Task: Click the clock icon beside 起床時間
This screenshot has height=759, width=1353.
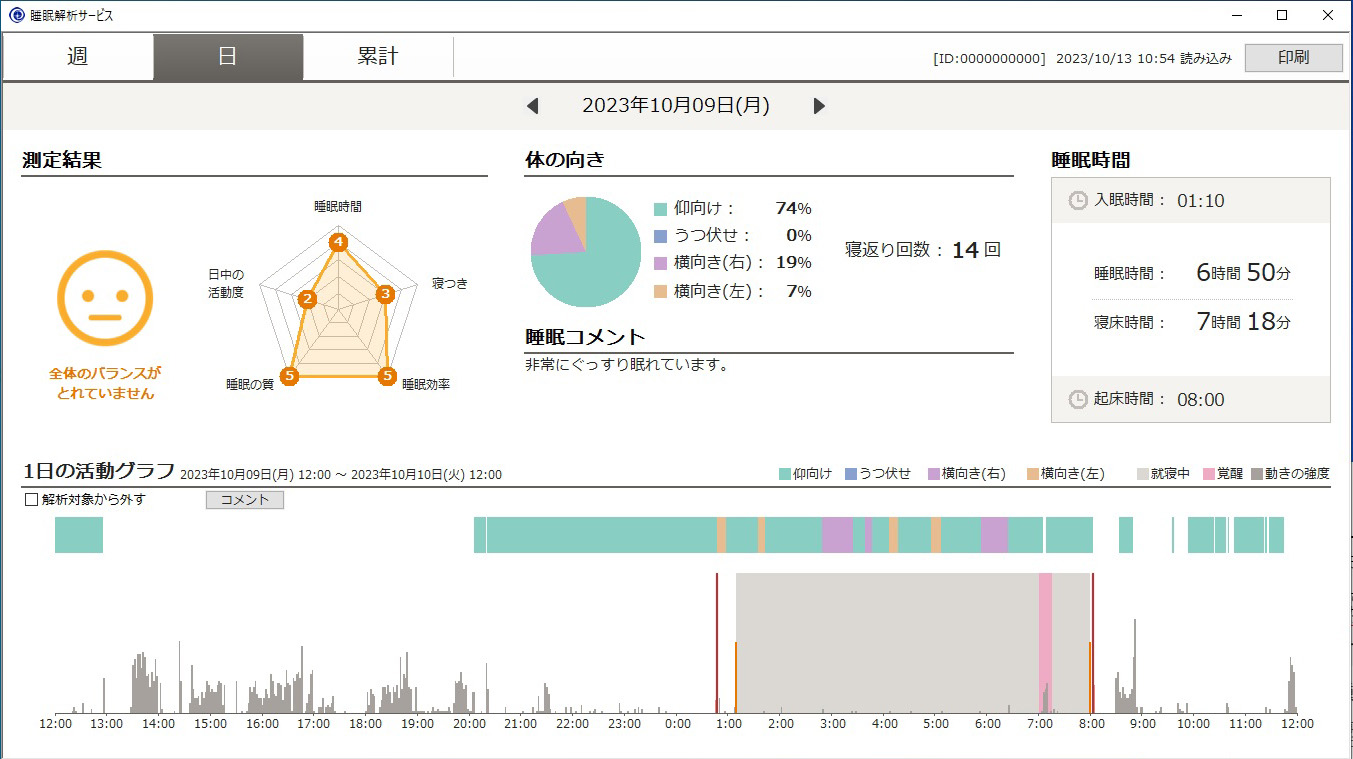Action: [1078, 399]
